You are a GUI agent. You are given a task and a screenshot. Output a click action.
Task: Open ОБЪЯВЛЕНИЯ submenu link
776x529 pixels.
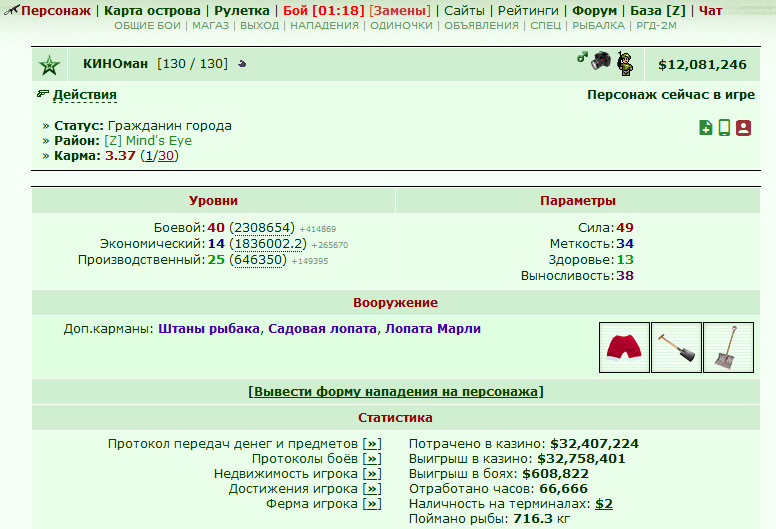click(x=482, y=26)
